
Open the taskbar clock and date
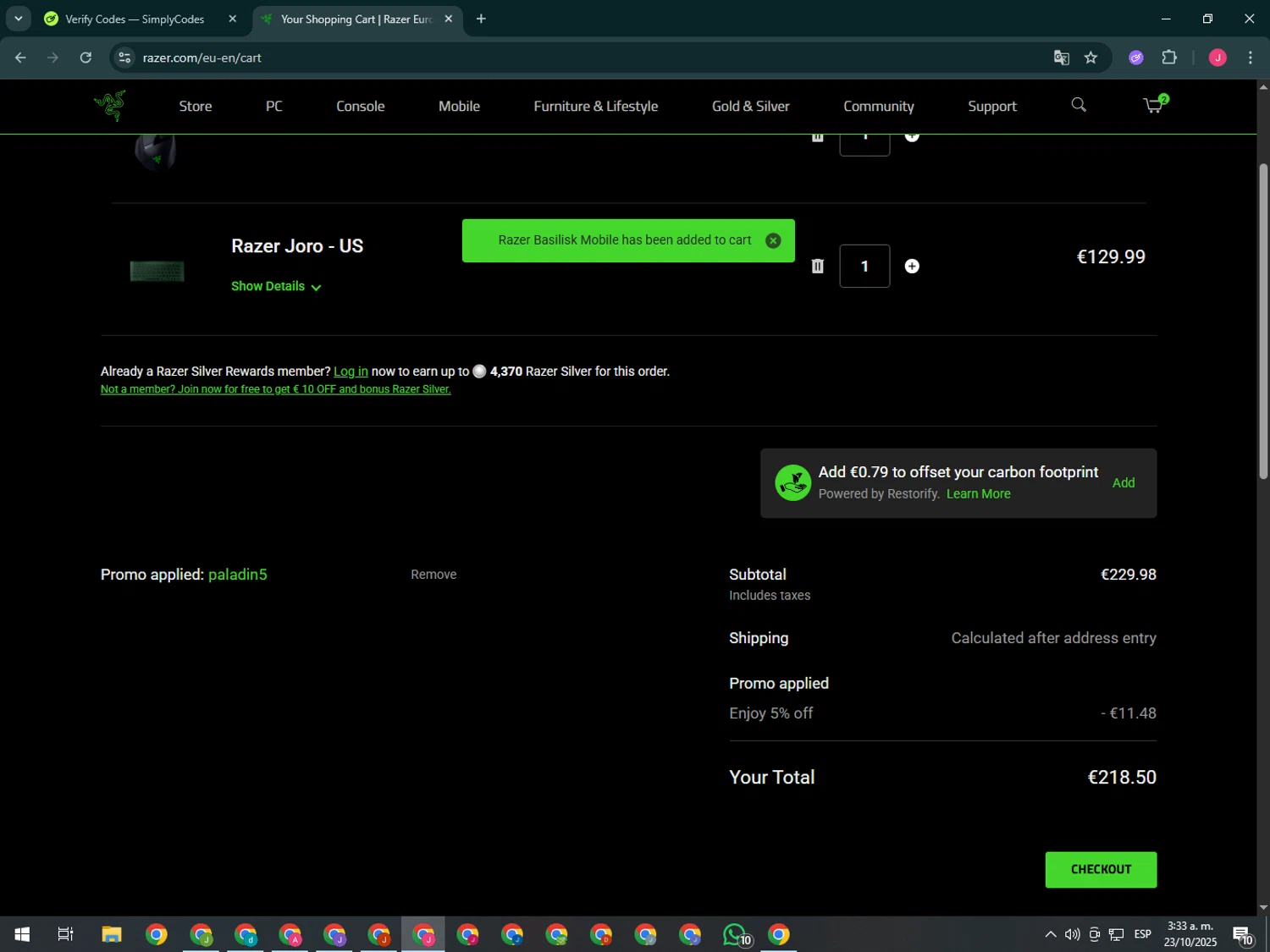coord(1190,934)
